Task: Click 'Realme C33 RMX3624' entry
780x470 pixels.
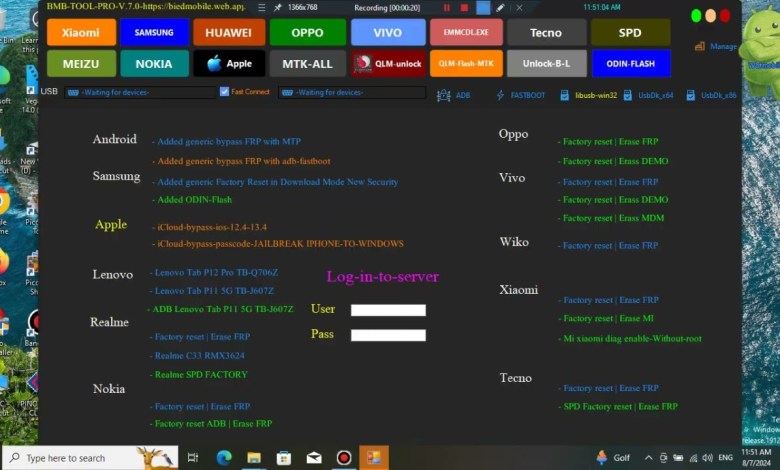Action: click(x=197, y=356)
